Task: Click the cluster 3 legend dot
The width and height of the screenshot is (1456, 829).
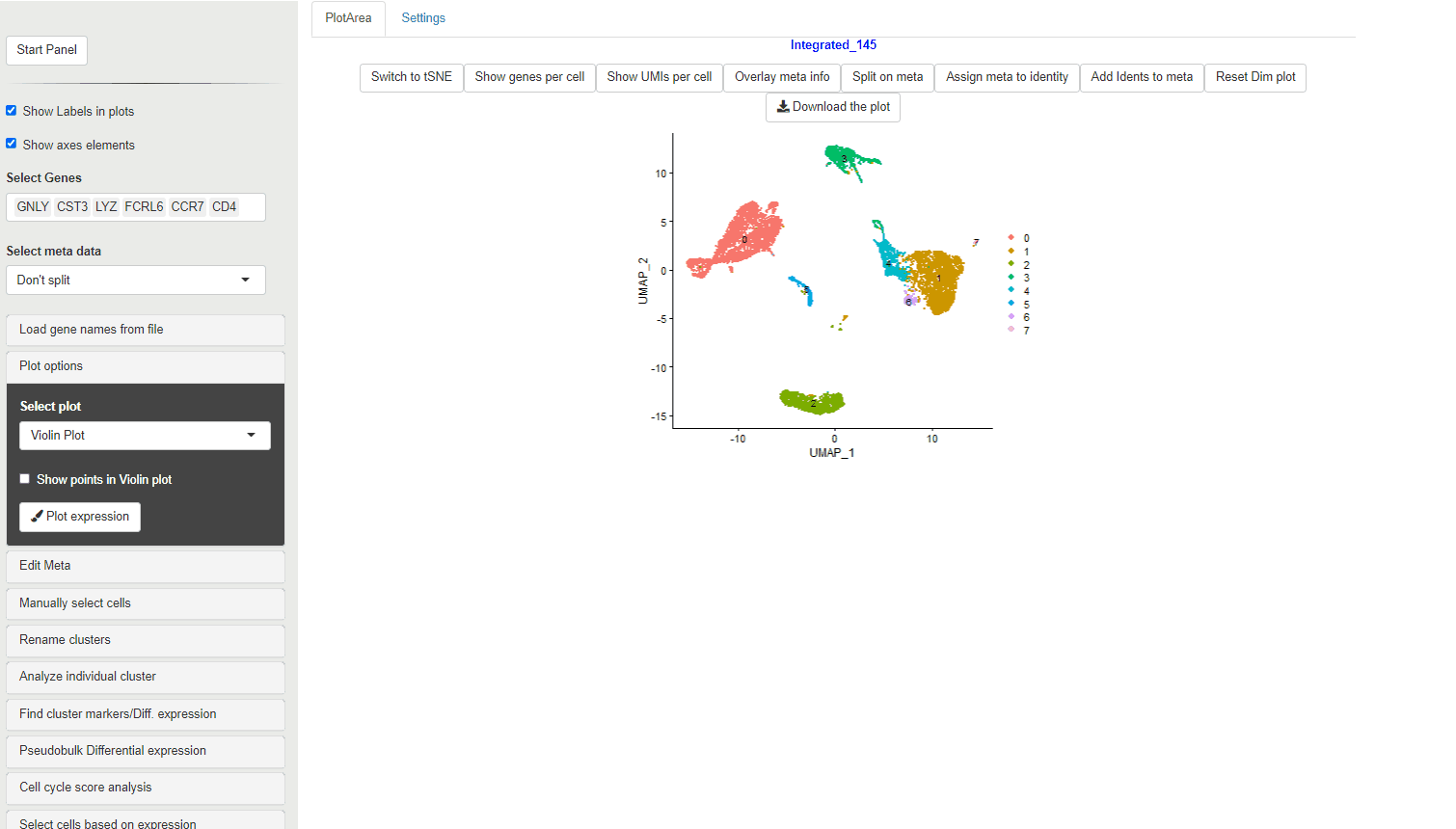Action: (1011, 278)
